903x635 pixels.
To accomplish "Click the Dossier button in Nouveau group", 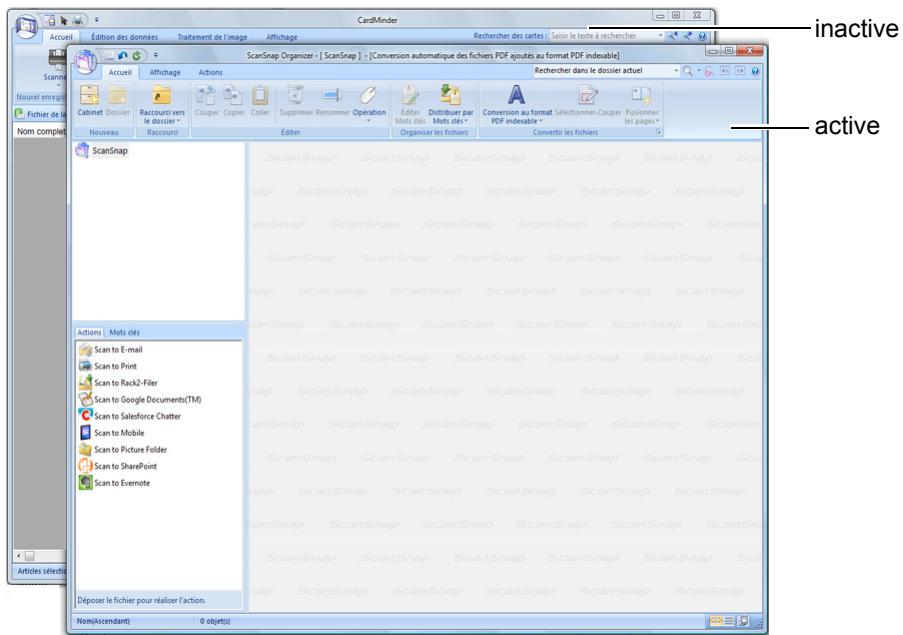I will click(118, 101).
